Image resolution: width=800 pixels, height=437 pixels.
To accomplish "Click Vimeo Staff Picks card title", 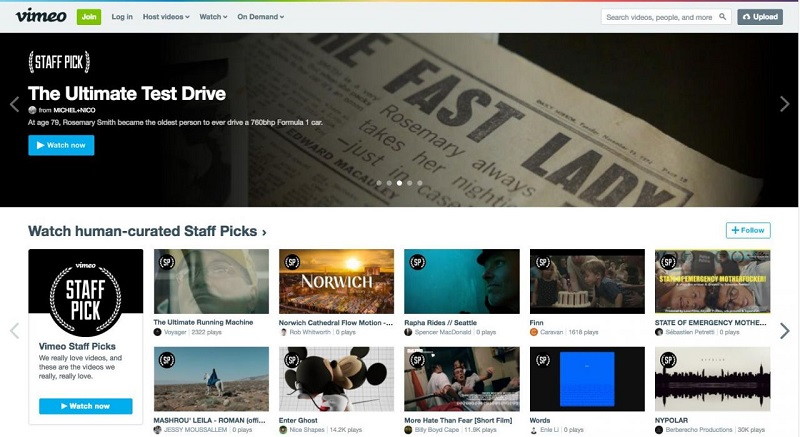I will [77, 346].
